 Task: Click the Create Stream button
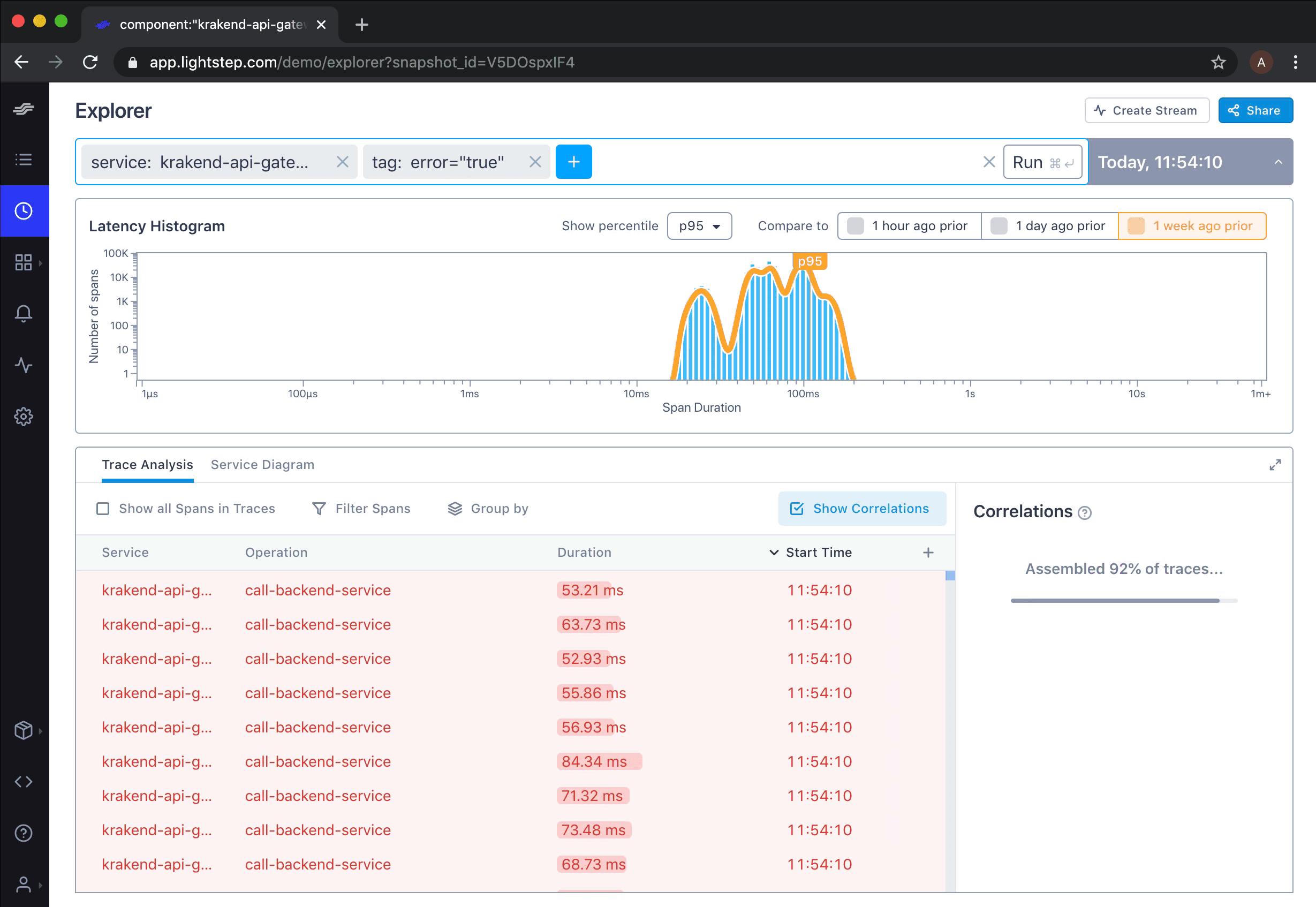point(1146,110)
